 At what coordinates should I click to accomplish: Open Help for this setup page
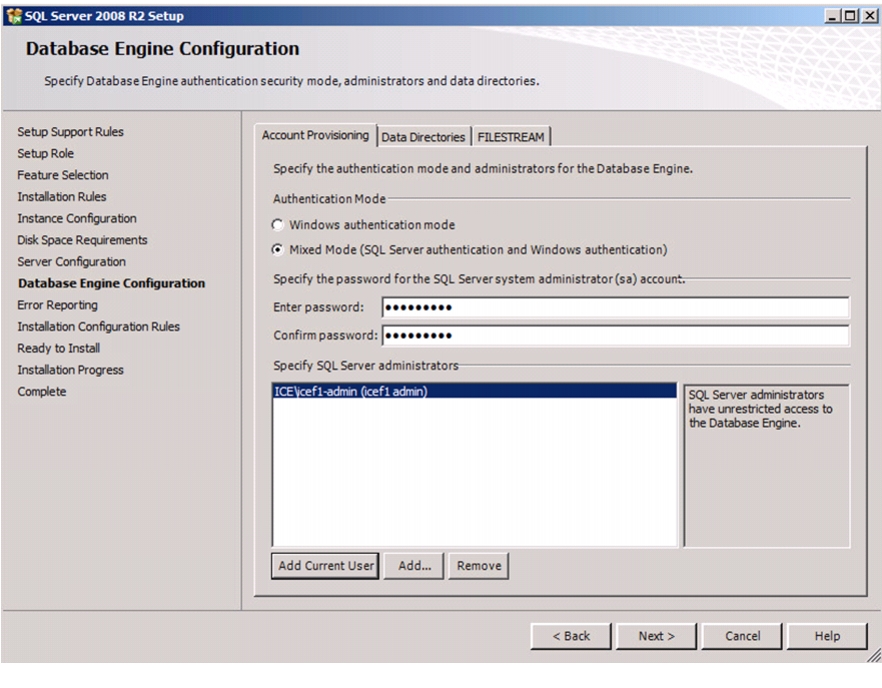coord(827,636)
